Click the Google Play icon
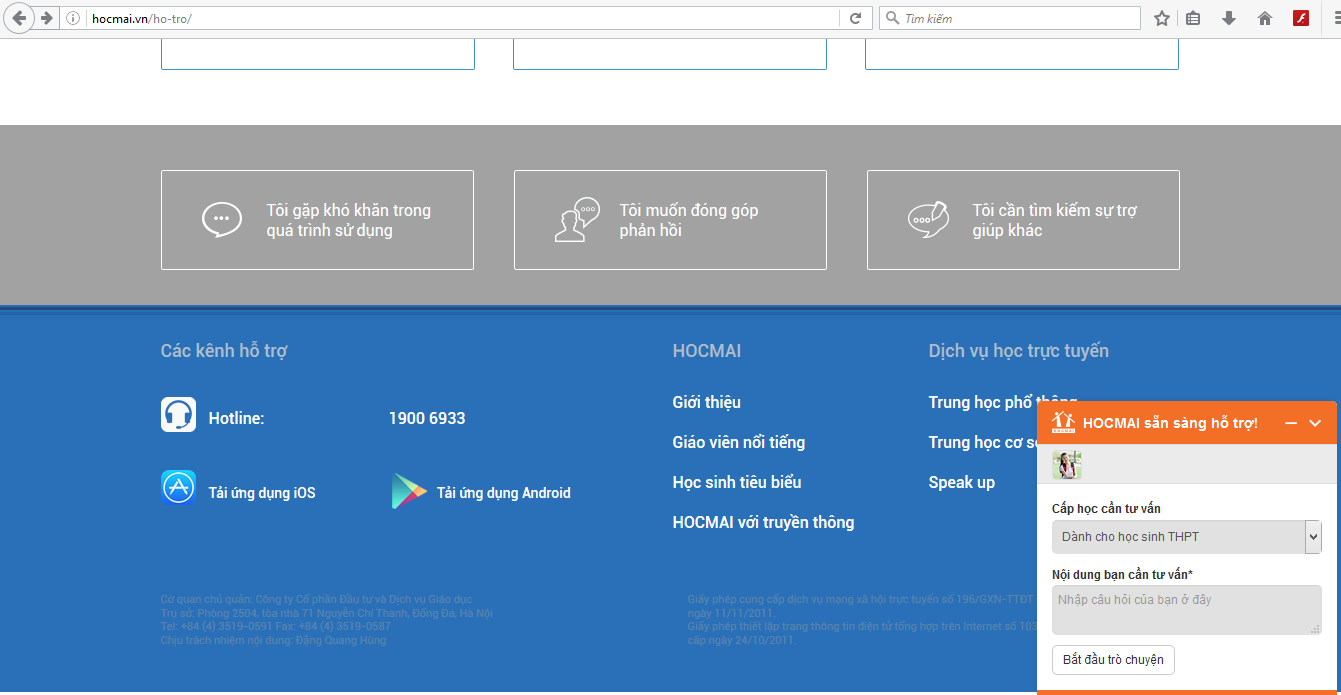Viewport: 1341px width, 695px height. pos(408,491)
